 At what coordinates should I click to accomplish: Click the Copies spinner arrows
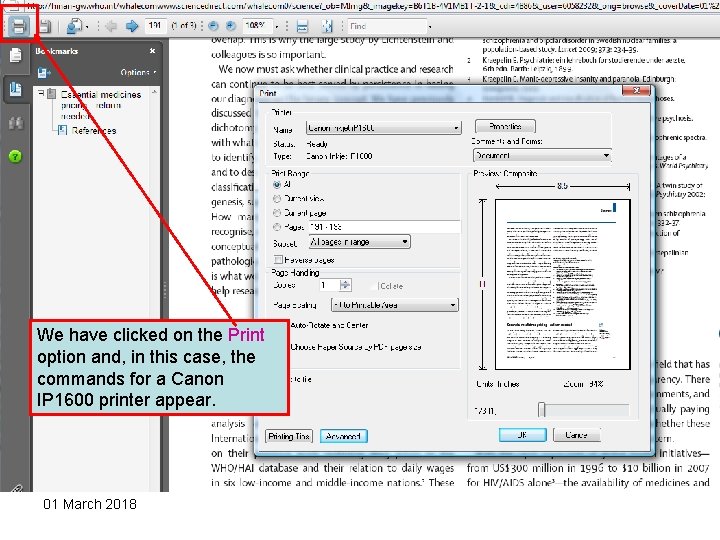pyautogui.click(x=345, y=285)
